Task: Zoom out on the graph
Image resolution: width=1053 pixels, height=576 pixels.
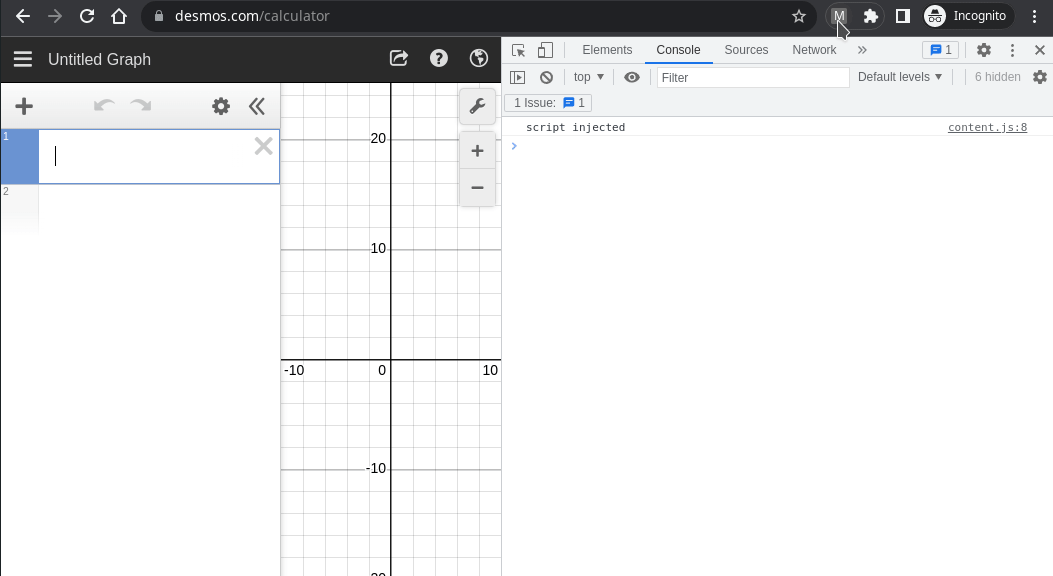Action: 477,187
